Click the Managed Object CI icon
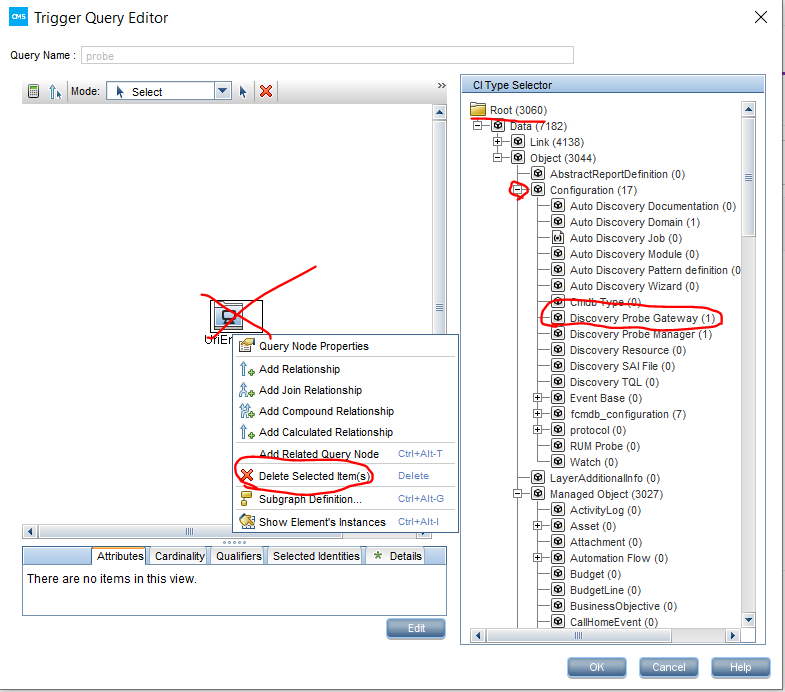This screenshot has width=785, height=692. [538, 494]
